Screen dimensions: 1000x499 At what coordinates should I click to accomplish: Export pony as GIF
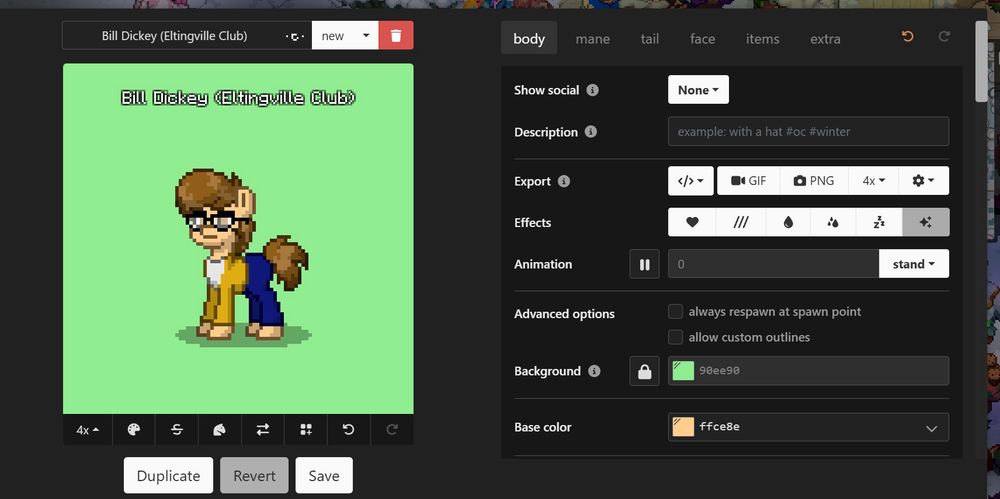tap(749, 181)
